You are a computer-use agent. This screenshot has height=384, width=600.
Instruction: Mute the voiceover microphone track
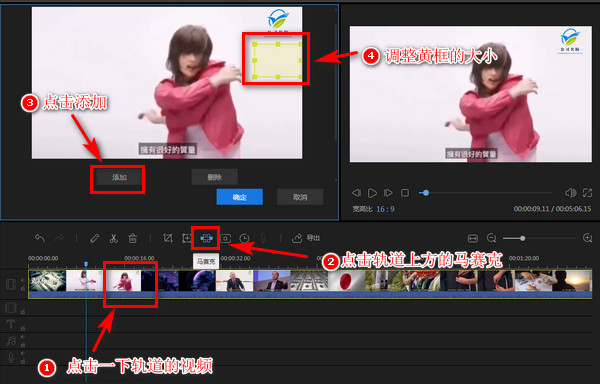[23, 353]
